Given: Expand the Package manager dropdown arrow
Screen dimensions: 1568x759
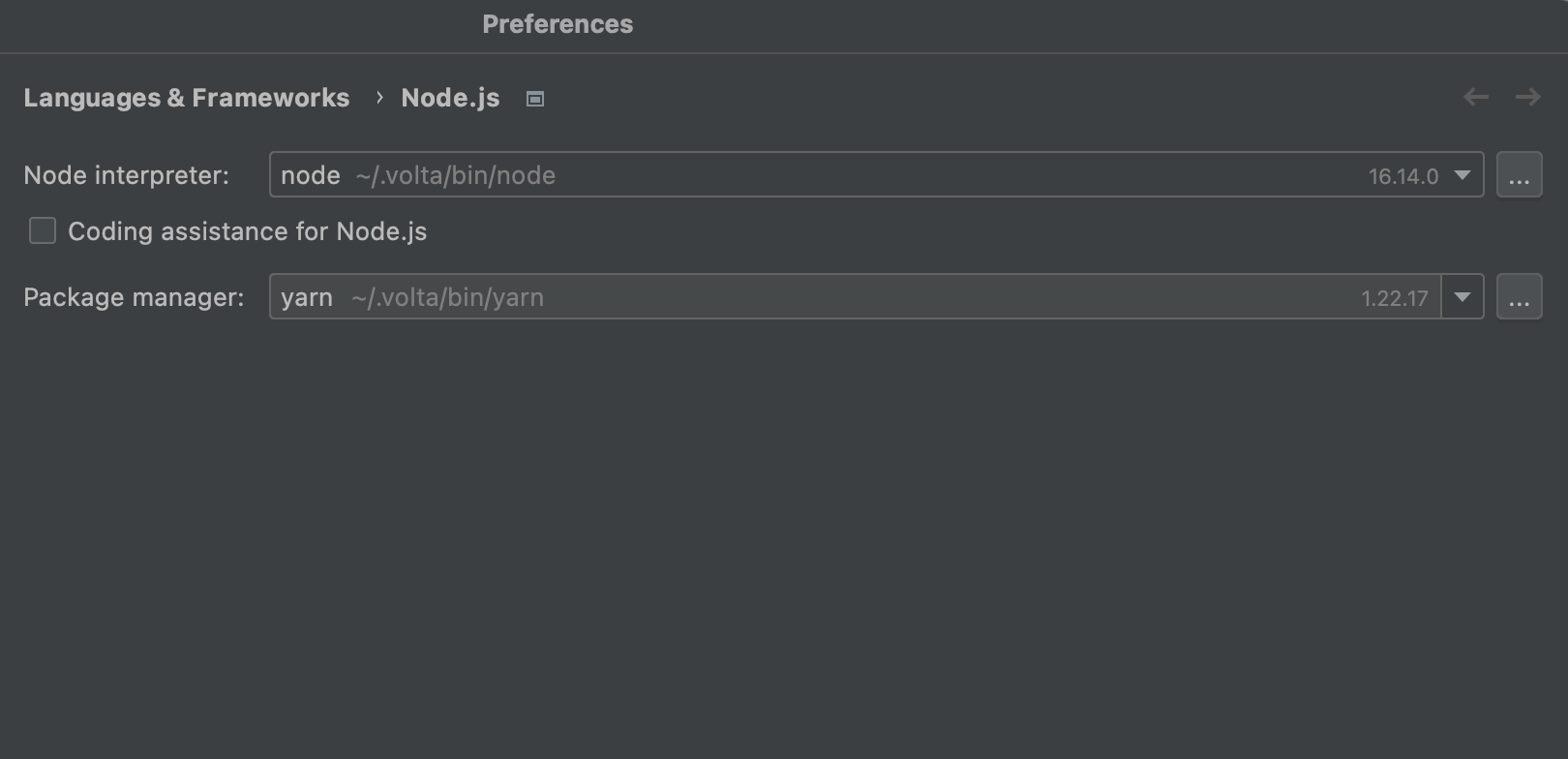Looking at the screenshot, I should pyautogui.click(x=1462, y=297).
